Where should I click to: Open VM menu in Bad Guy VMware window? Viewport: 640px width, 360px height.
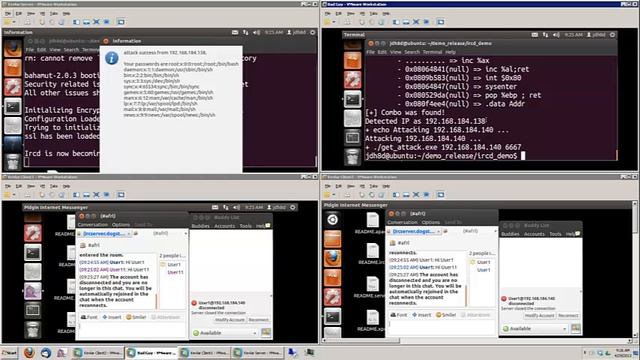click(362, 13)
